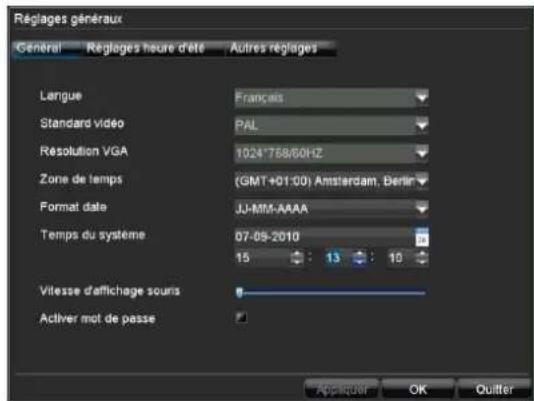
Task: Click the Zone de temps label
Action: tap(81, 179)
